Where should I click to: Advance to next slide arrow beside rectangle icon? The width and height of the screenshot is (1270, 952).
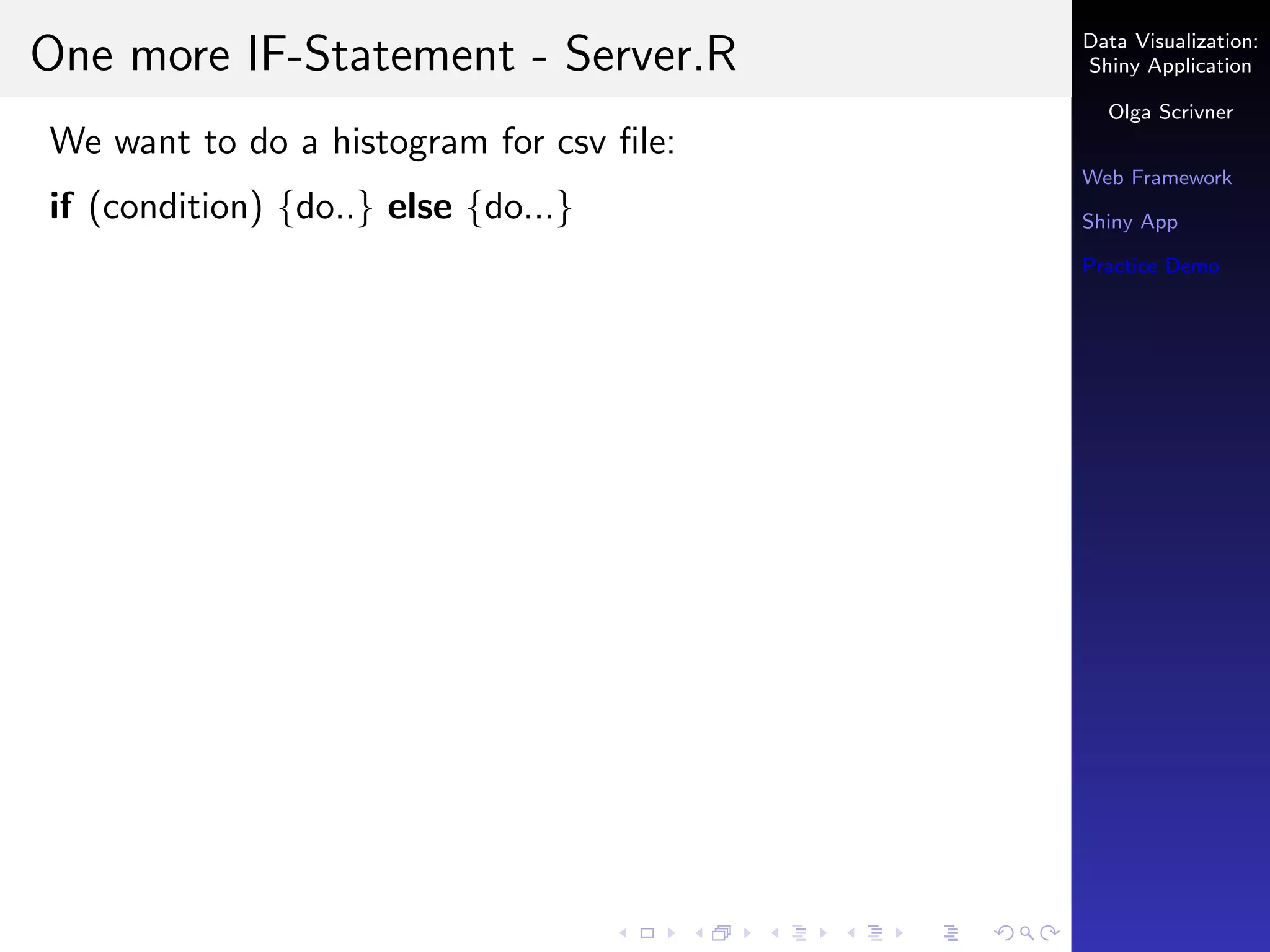(671, 932)
